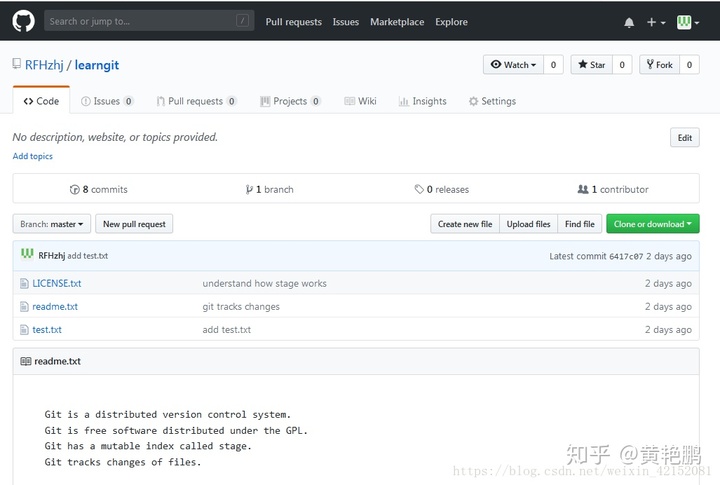View the forks count next to Fork
Viewport: 720px width, 485px height.
pyautogui.click(x=689, y=65)
